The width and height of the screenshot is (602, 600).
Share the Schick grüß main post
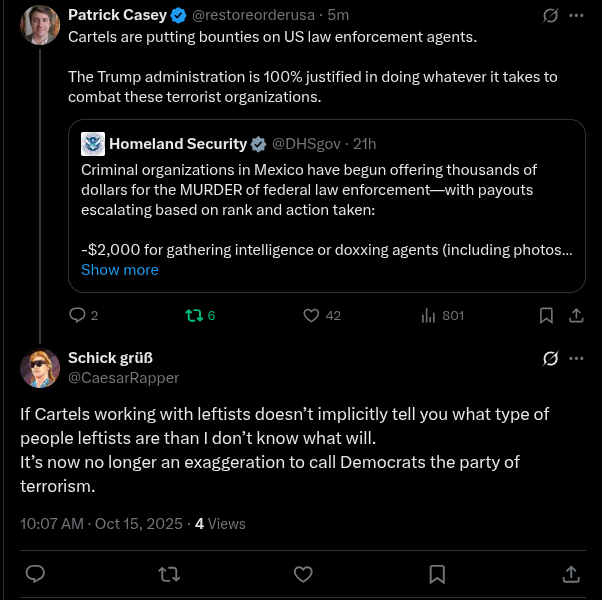click(571, 574)
